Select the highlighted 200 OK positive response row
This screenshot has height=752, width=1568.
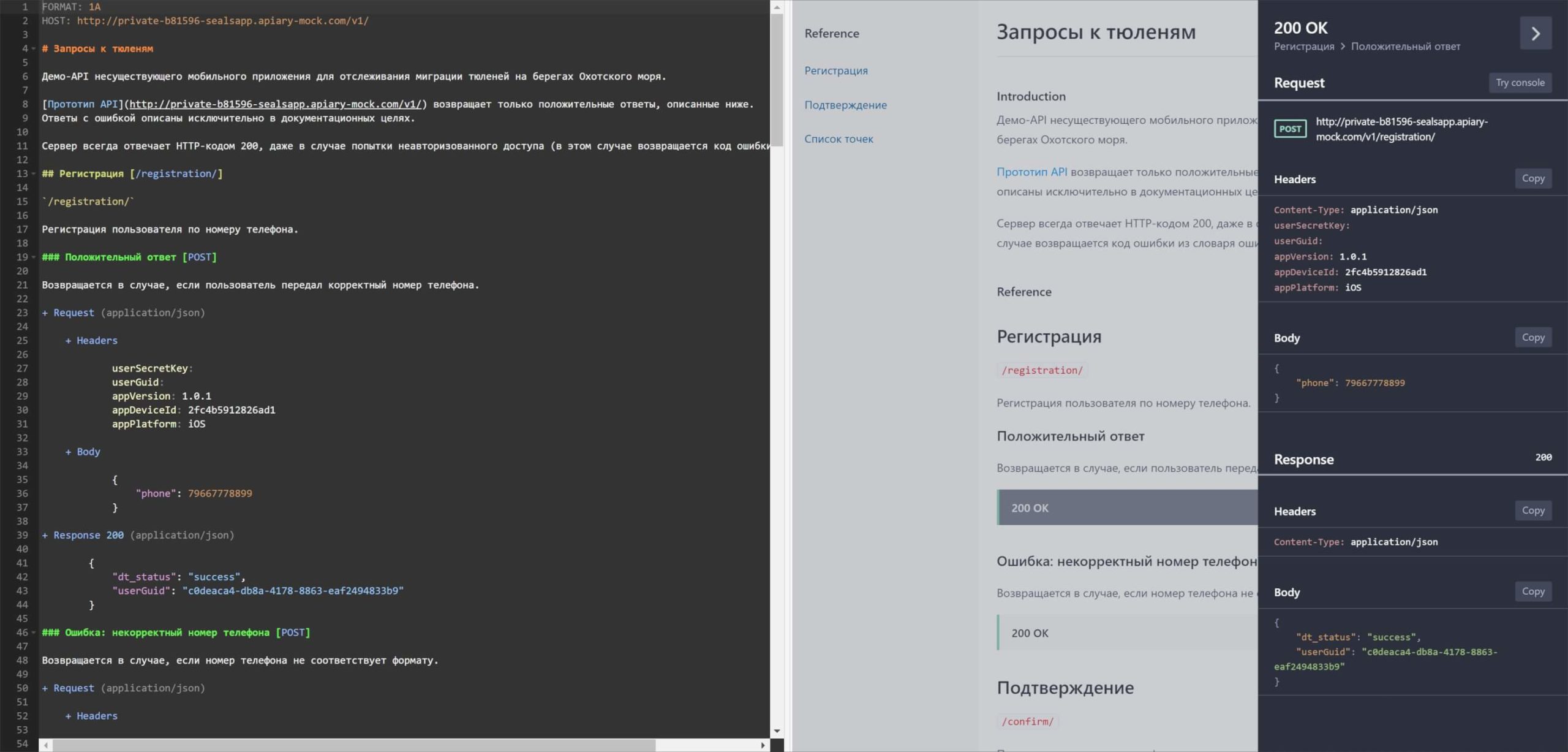tap(1127, 507)
